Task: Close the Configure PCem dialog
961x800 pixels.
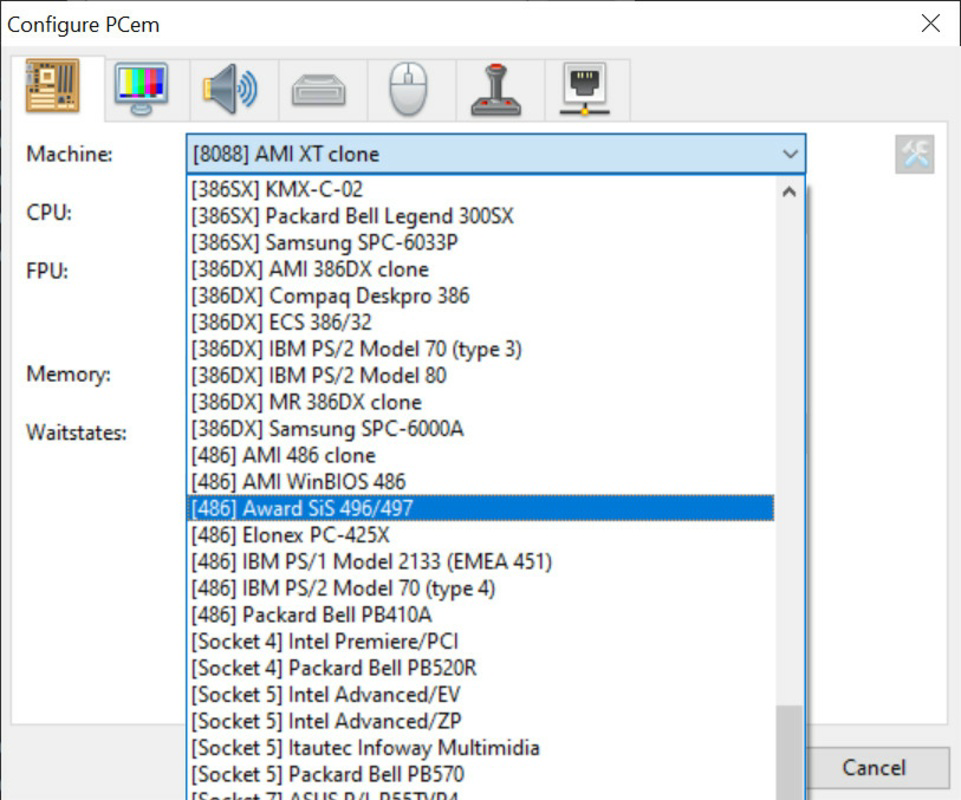Action: 930,24
